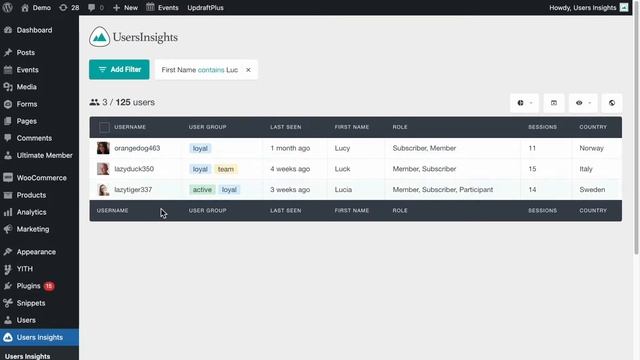Screen dimensions: 640x360
Task: Click the orangedog463 avatar thumbnail
Action: [103, 148]
